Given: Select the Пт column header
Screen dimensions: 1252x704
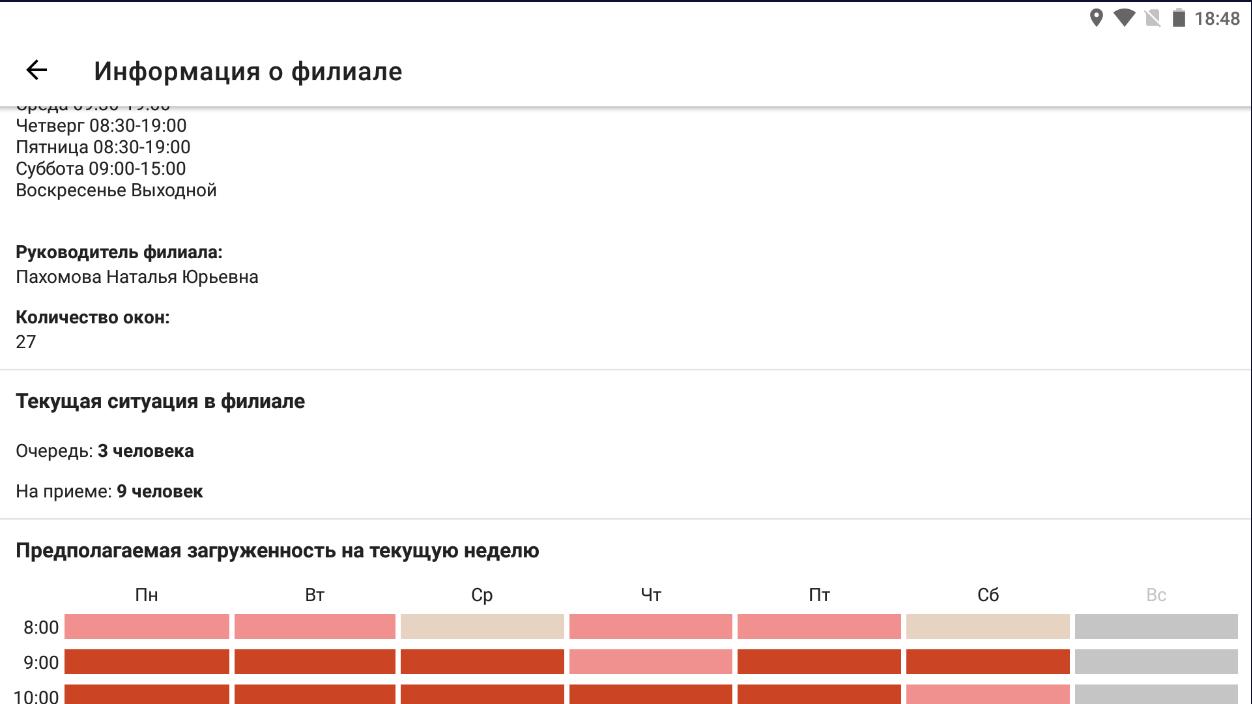Looking at the screenshot, I should [x=819, y=595].
